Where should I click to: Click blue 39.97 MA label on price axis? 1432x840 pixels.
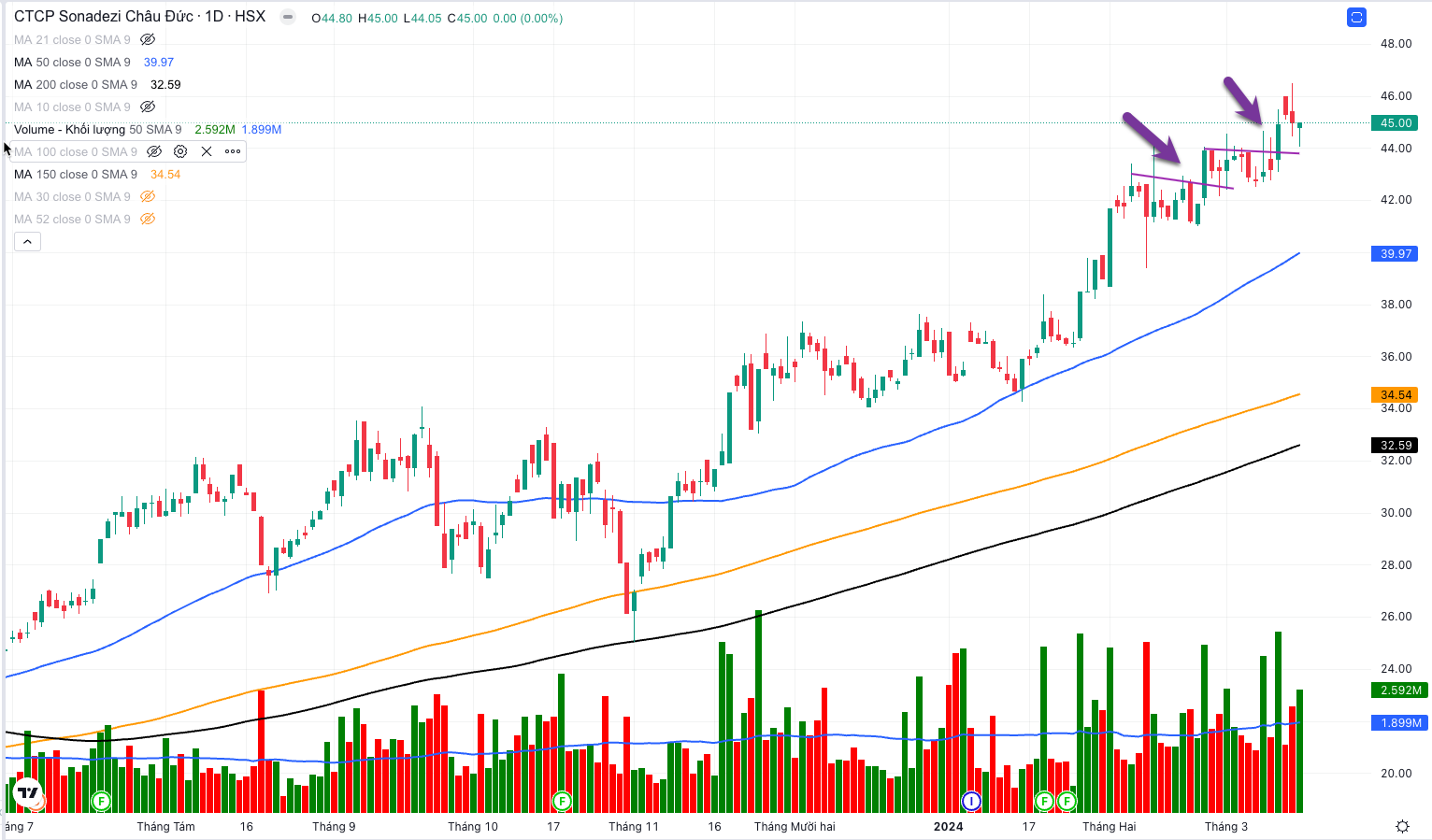pyautogui.click(x=1396, y=253)
